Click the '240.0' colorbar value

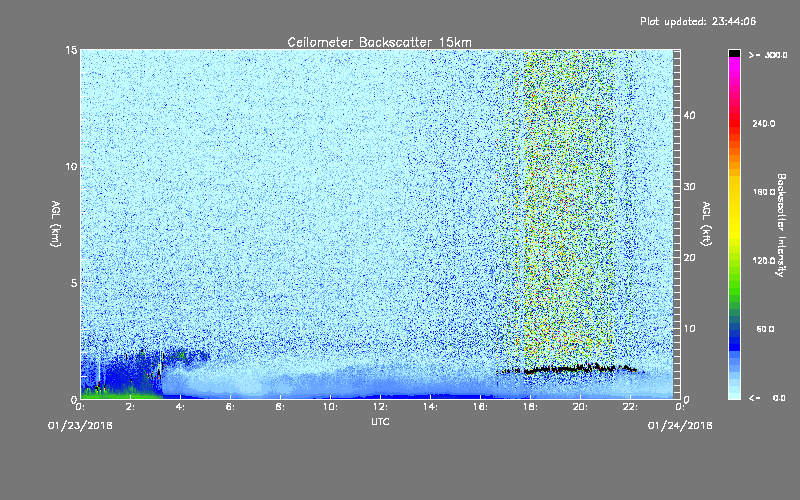764,124
